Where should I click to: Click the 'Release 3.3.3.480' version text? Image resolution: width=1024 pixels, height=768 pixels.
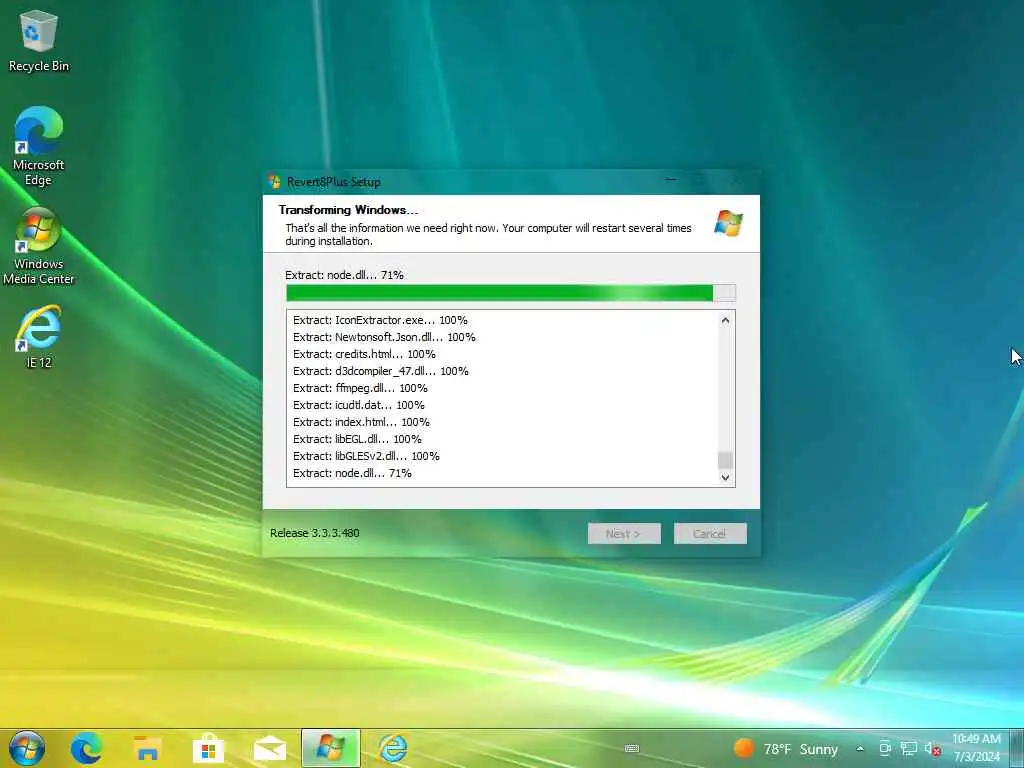[x=315, y=533]
